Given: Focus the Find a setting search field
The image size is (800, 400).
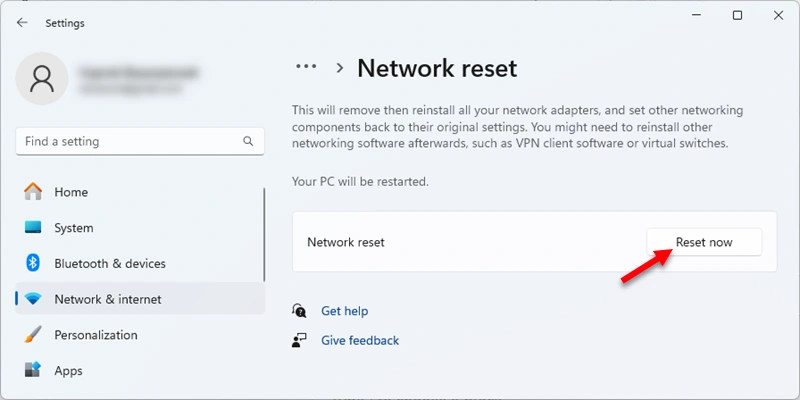Looking at the screenshot, I should [x=130, y=142].
